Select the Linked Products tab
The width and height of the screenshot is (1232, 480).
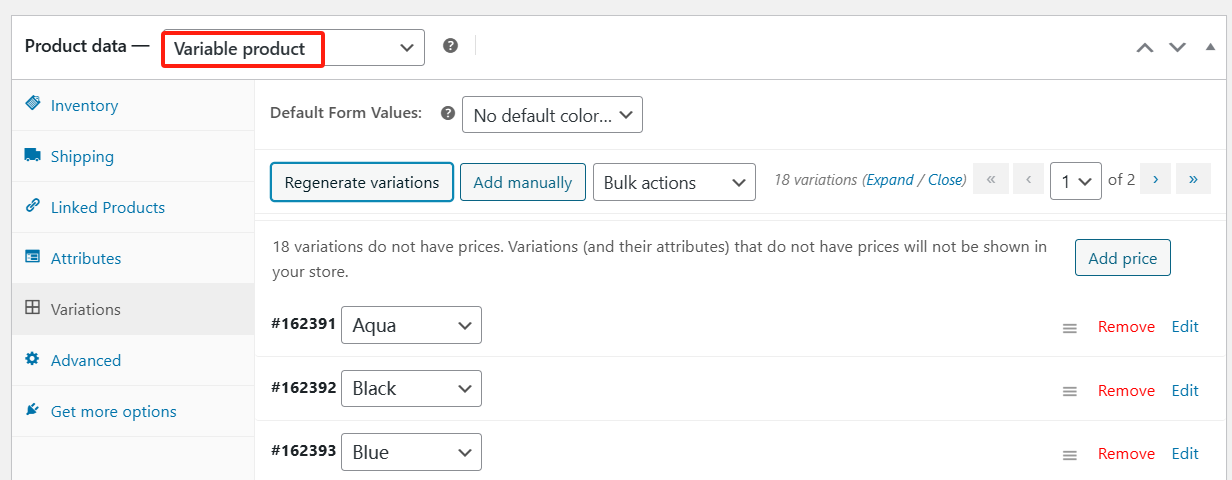tap(107, 208)
